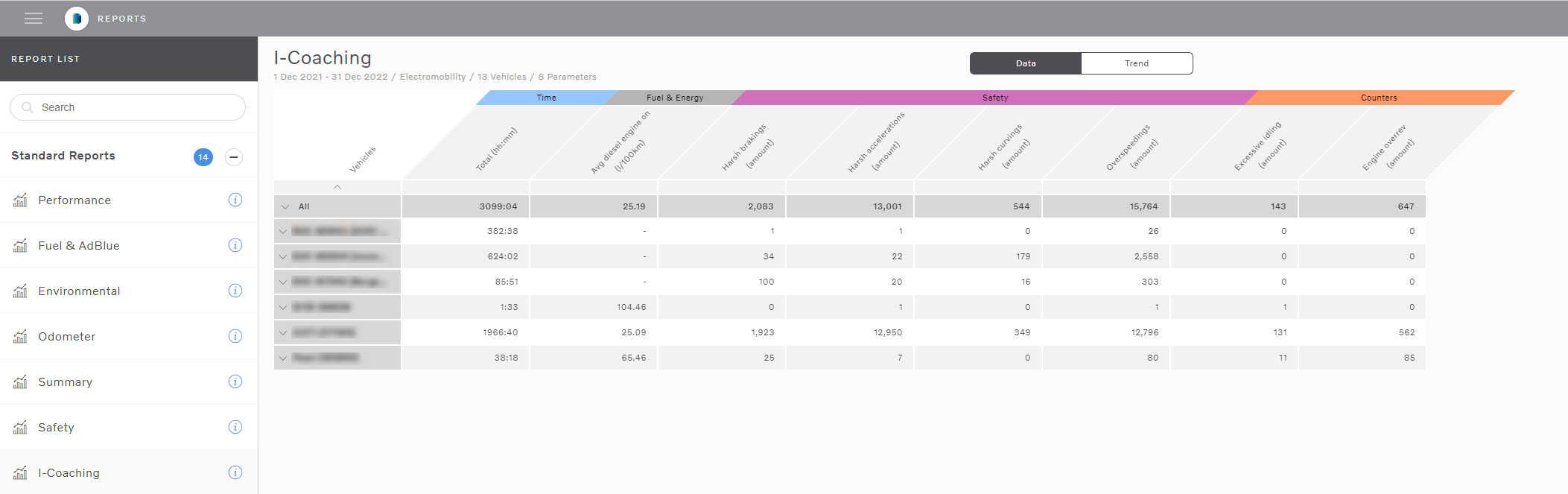1568x494 pixels.
Task: Click the REPORT LIST panel header
Action: pos(129,59)
